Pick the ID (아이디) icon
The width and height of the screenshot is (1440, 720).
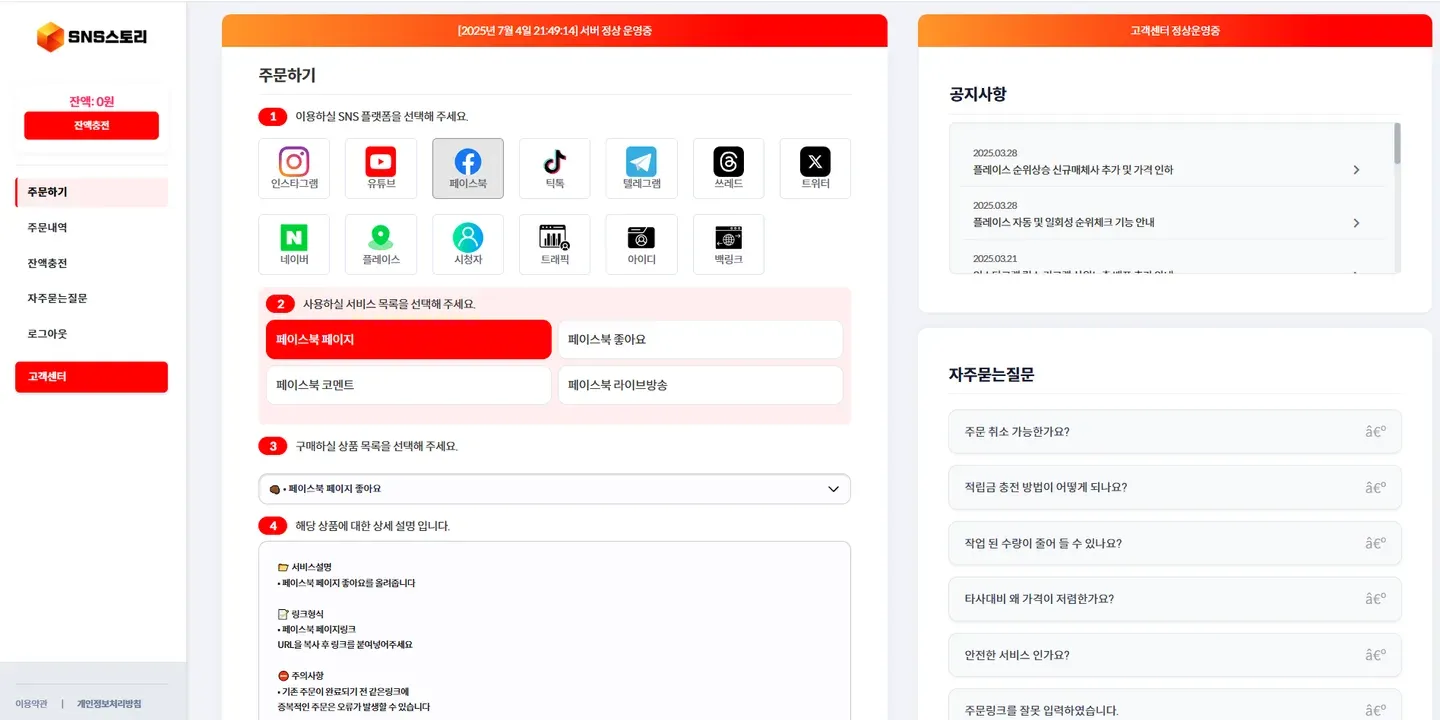click(x=642, y=244)
